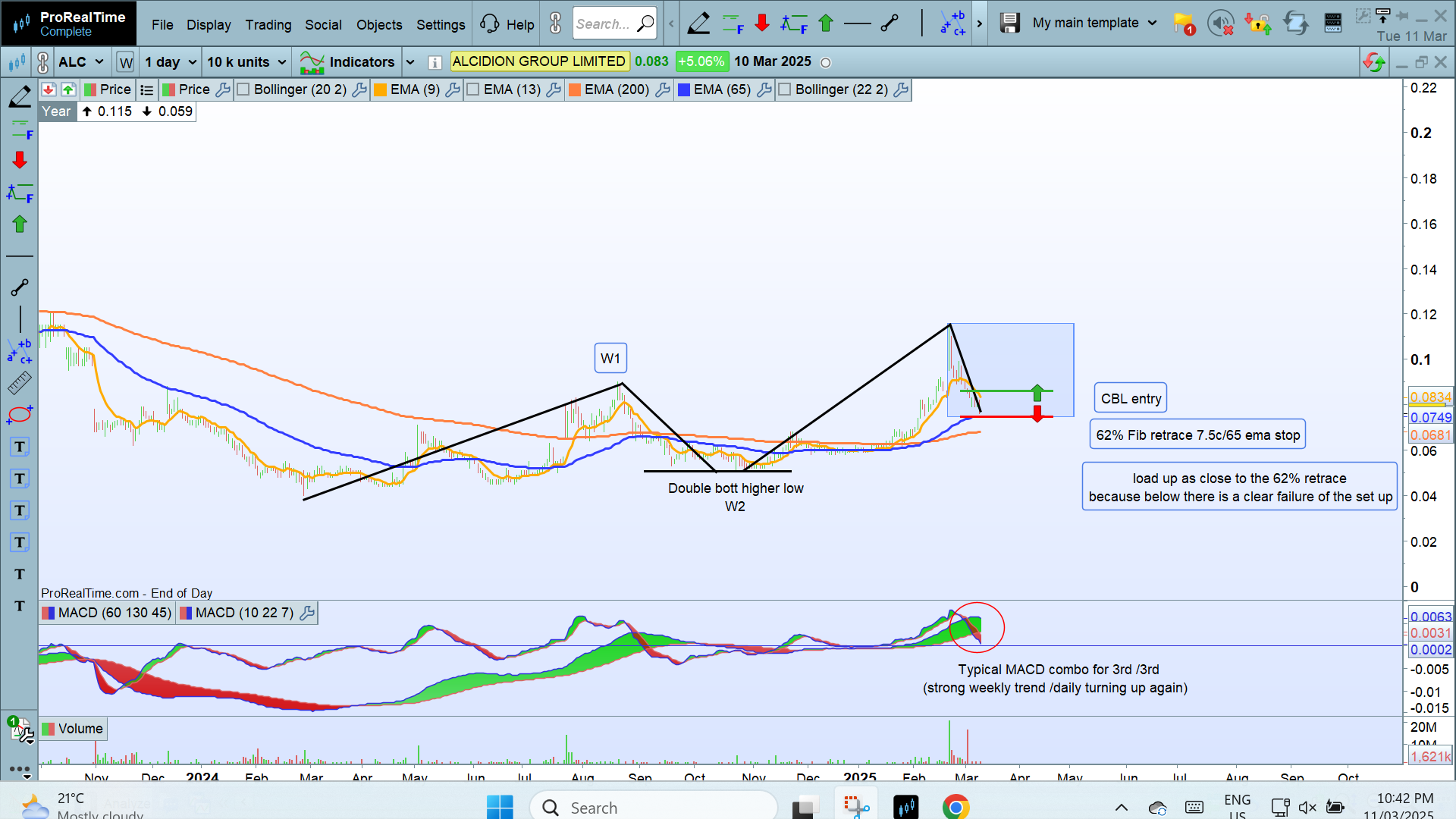Open the Trading menu
1456x819 pixels.
click(x=268, y=24)
